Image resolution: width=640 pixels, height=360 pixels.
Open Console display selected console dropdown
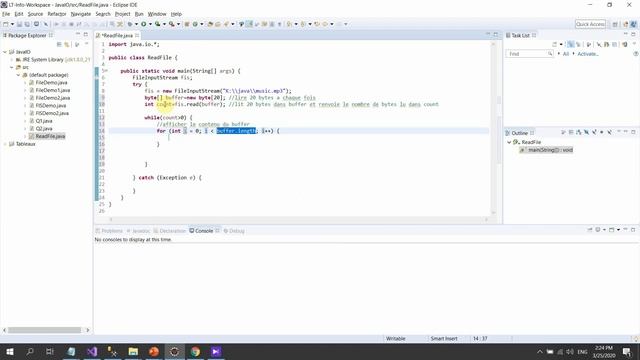click(x=605, y=230)
